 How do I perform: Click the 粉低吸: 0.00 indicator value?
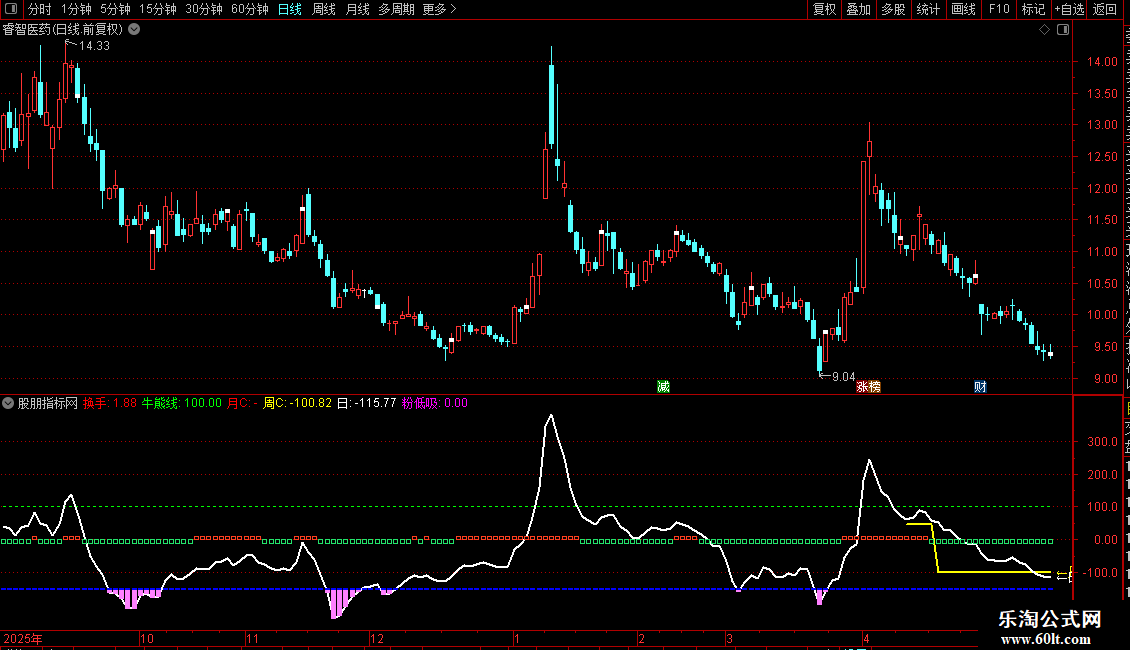click(435, 403)
